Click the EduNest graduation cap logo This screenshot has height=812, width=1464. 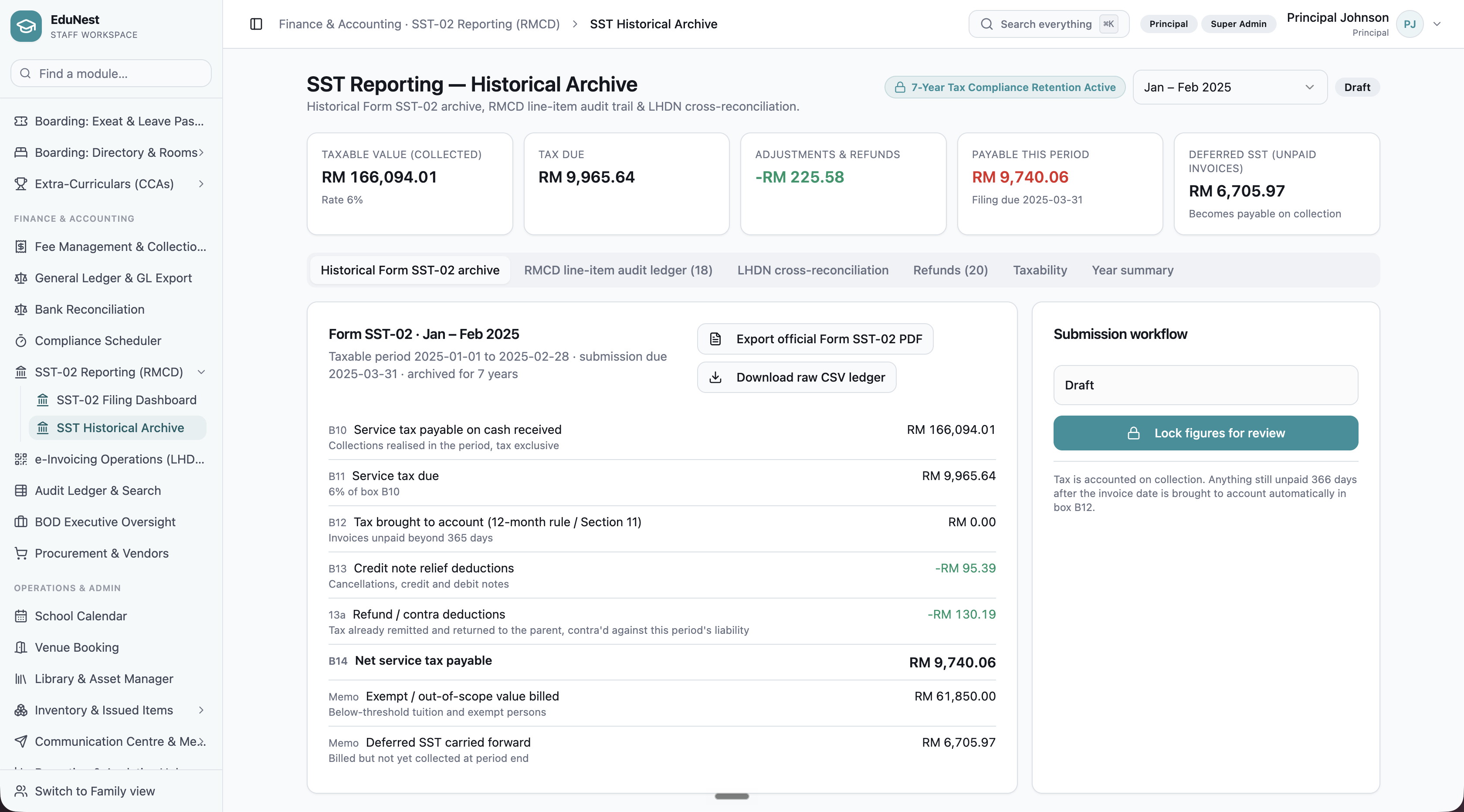point(26,26)
